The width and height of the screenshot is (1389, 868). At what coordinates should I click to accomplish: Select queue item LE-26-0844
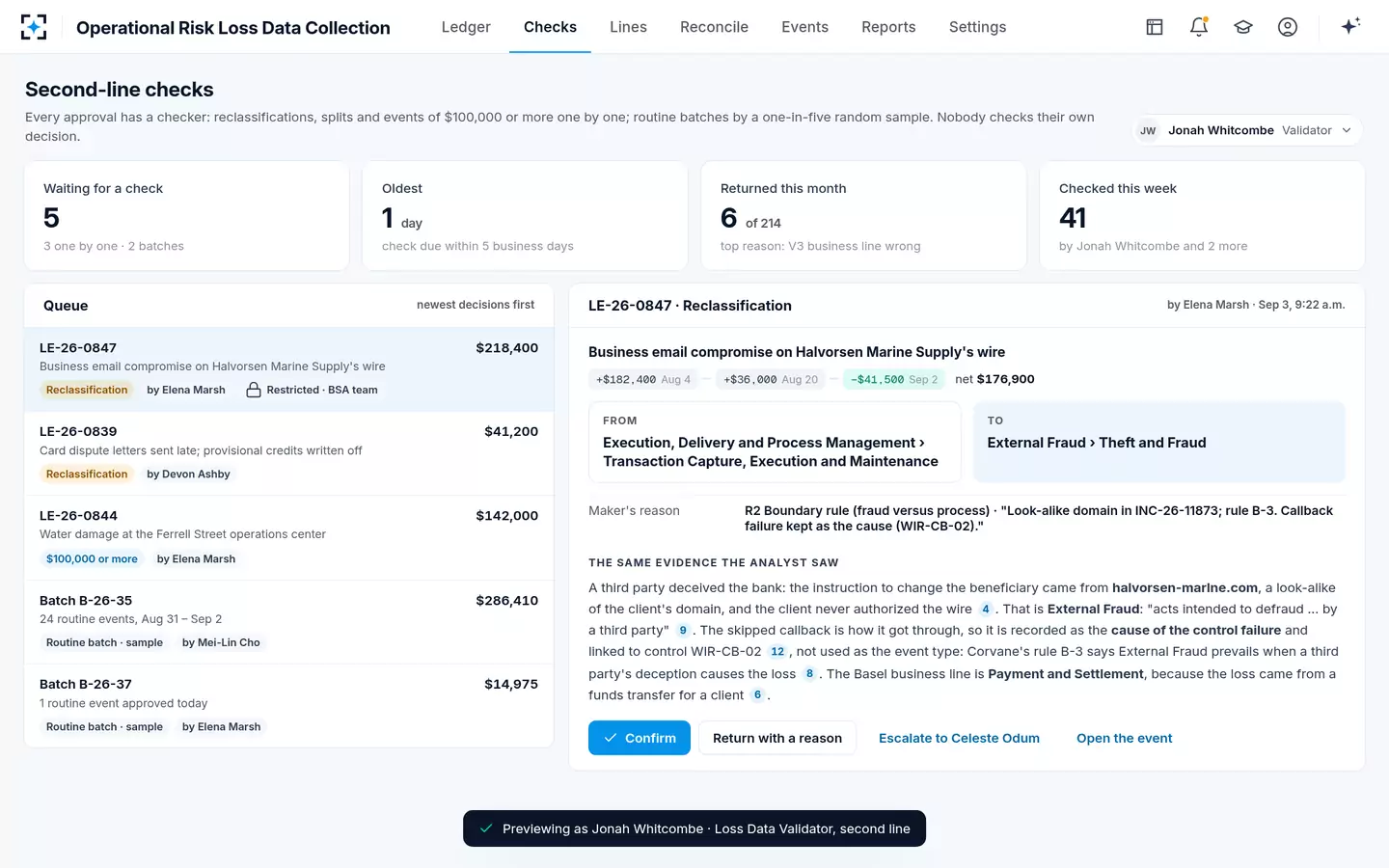tap(289, 537)
